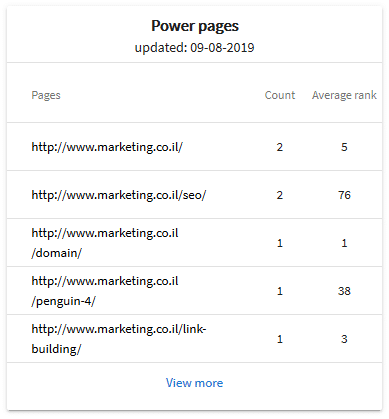The height and width of the screenshot is (419, 389).
Task: Open the marketing.co.il/seo/ page link
Action: coord(119,195)
